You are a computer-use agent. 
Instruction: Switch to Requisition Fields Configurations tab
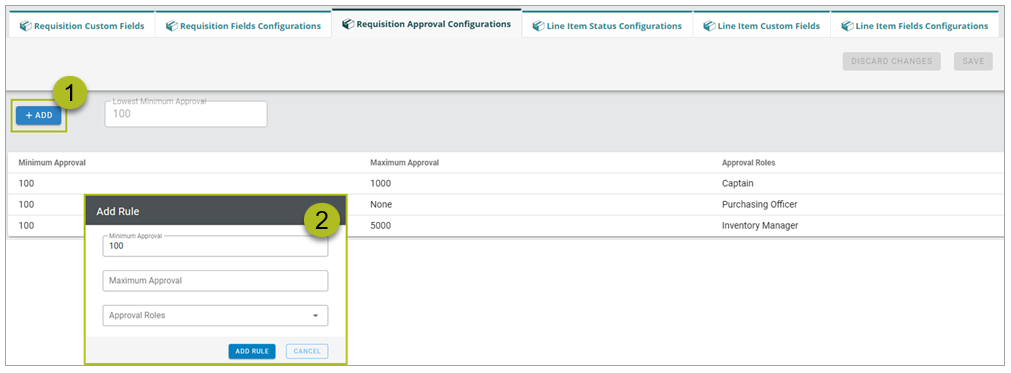[243, 25]
